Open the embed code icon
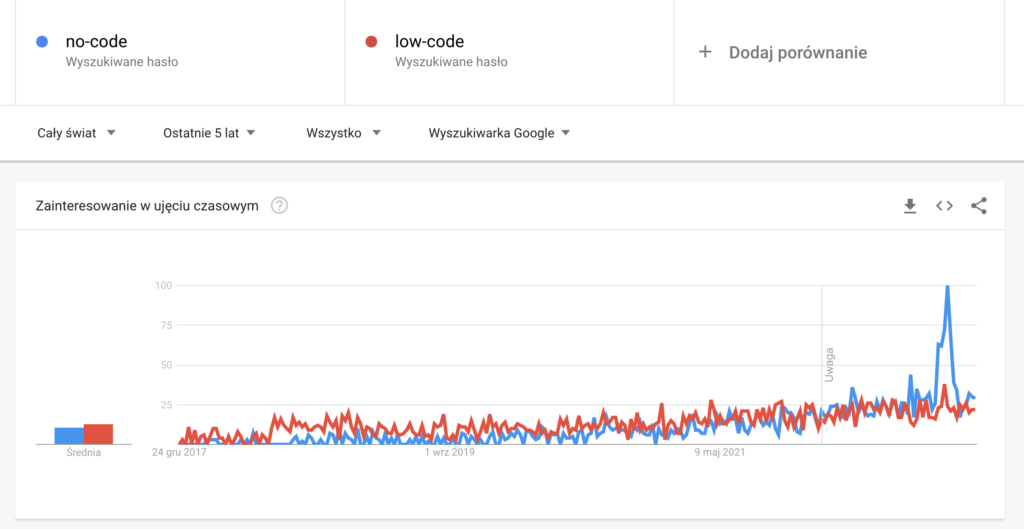Image resolution: width=1024 pixels, height=529 pixels. pyautogui.click(x=944, y=206)
